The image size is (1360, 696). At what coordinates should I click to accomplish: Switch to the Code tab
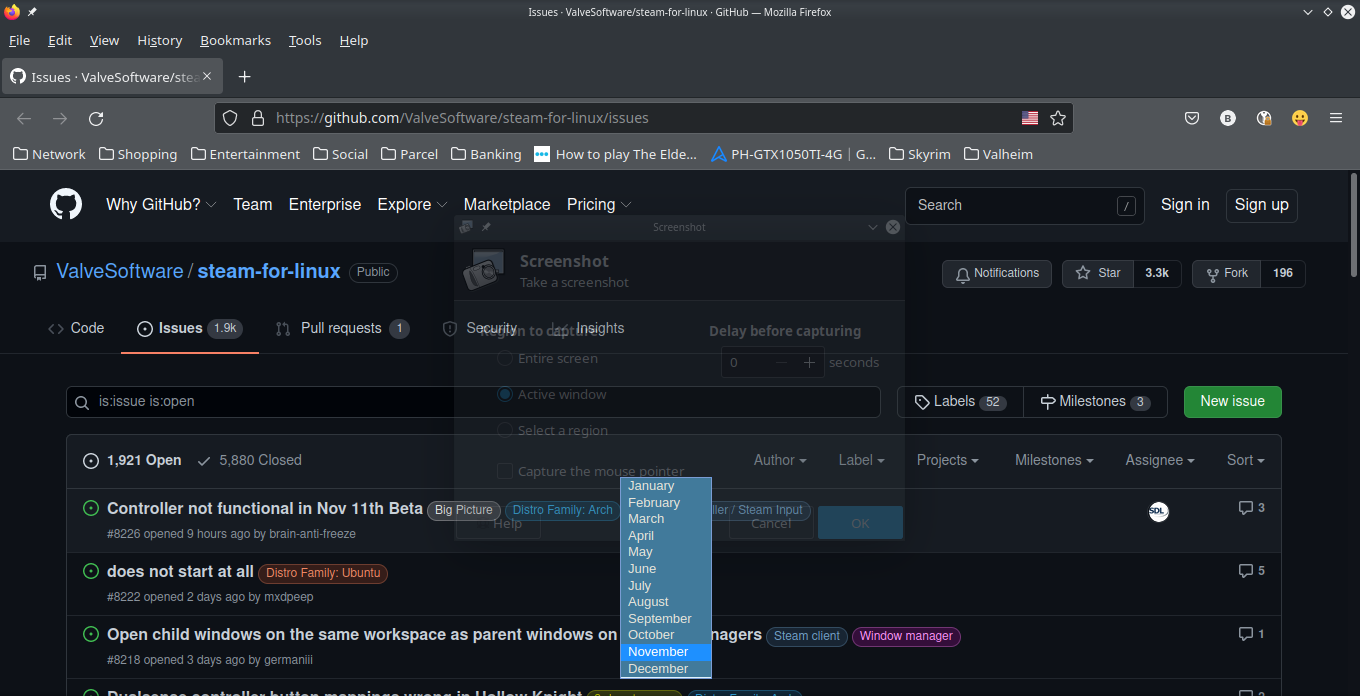[x=76, y=328]
